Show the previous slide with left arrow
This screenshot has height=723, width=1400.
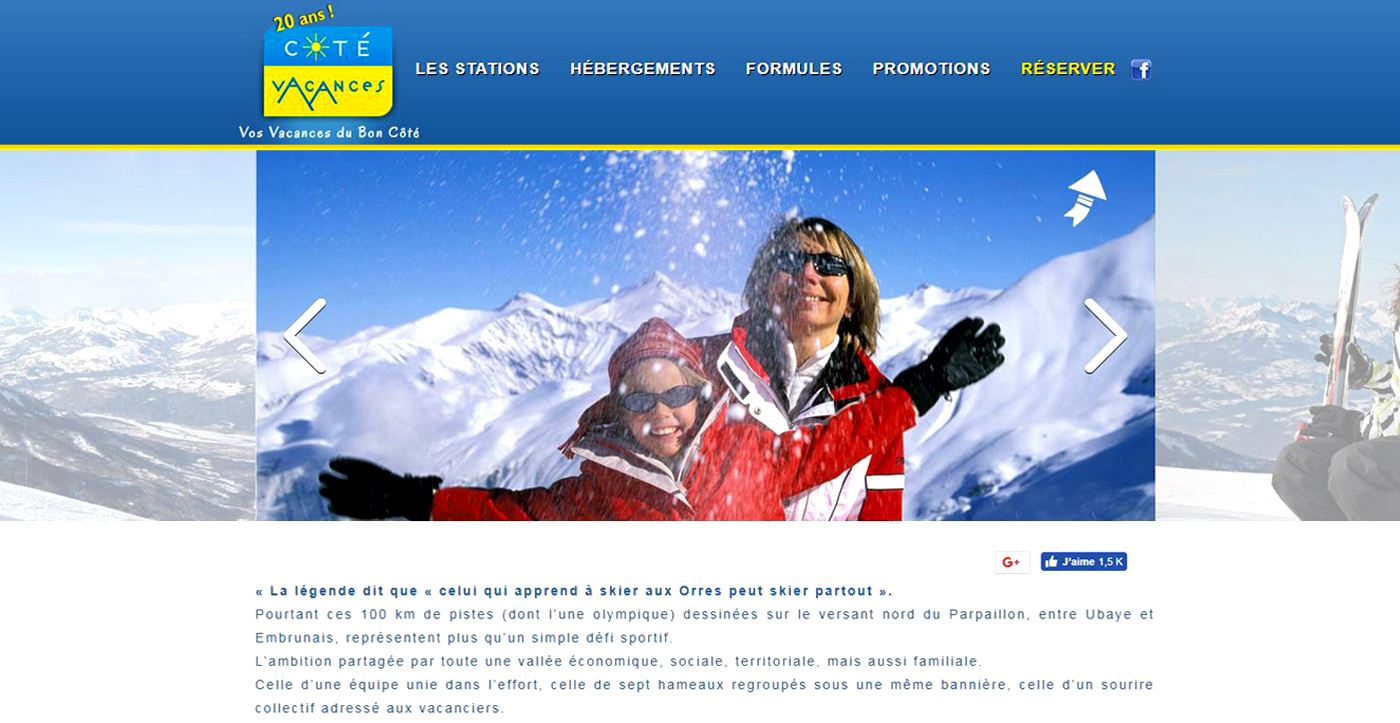coord(305,336)
